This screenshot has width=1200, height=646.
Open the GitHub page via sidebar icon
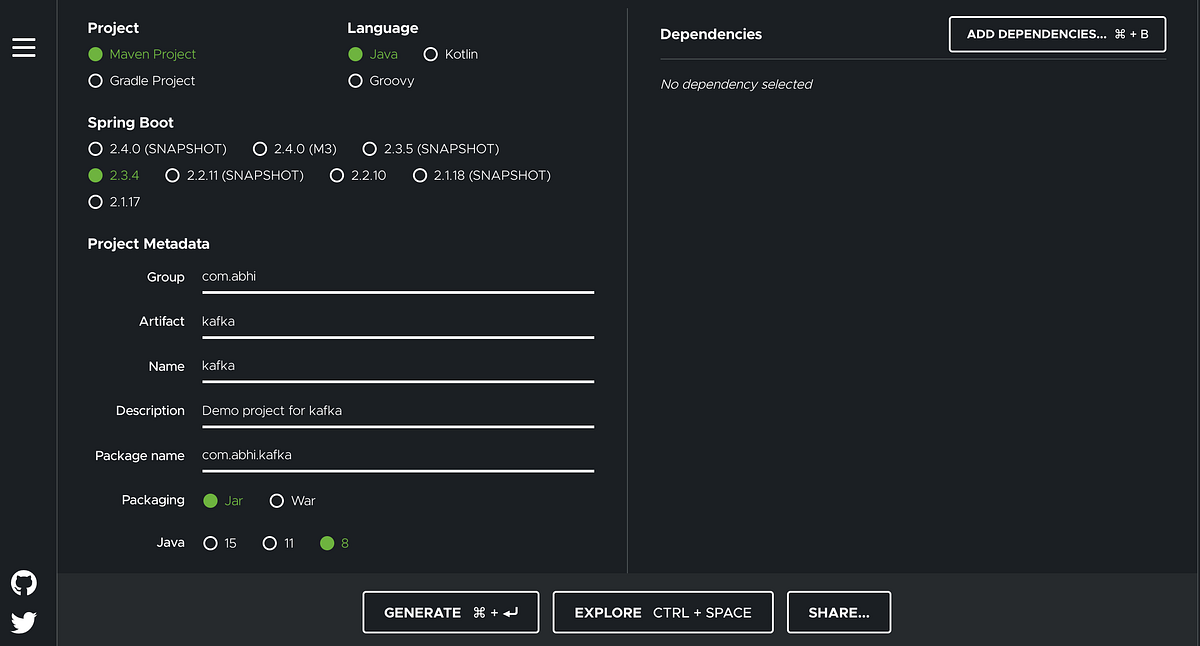coord(23,582)
